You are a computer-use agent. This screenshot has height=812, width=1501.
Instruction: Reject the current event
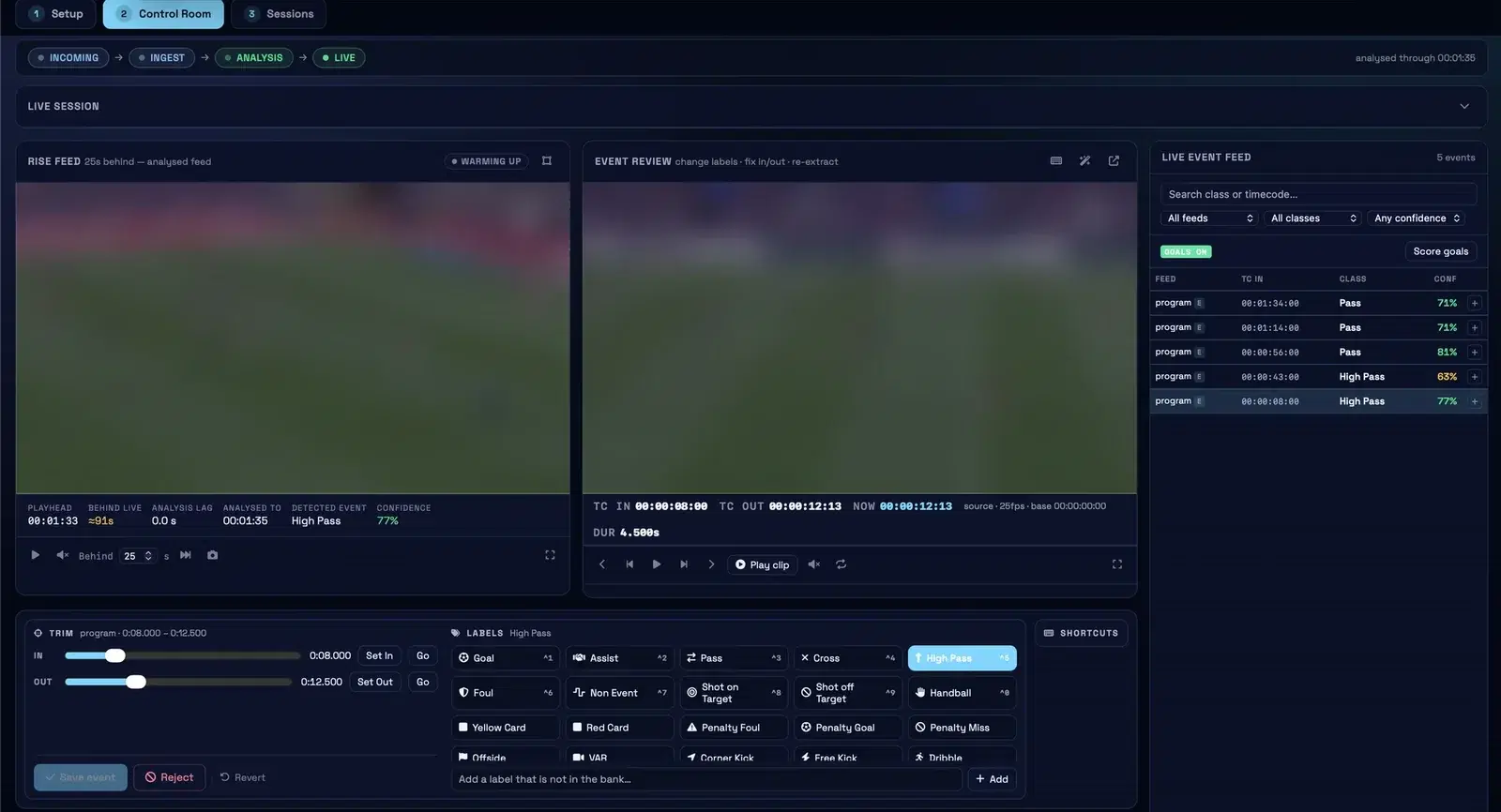(x=169, y=777)
